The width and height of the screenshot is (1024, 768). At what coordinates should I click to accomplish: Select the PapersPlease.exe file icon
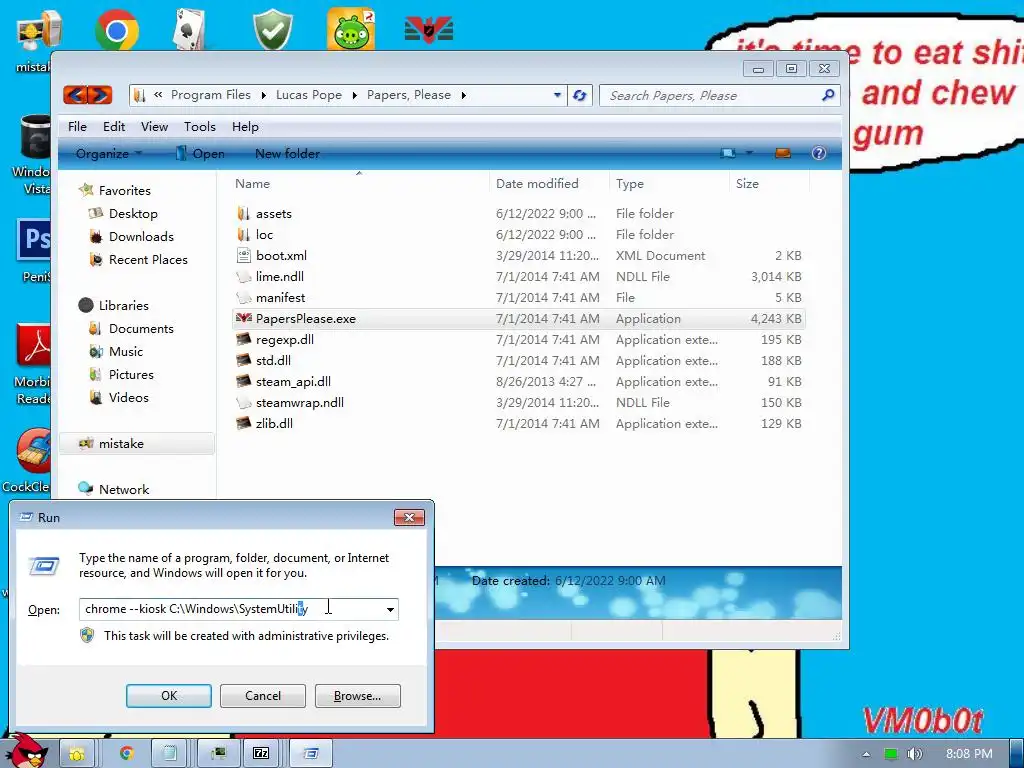coord(244,319)
